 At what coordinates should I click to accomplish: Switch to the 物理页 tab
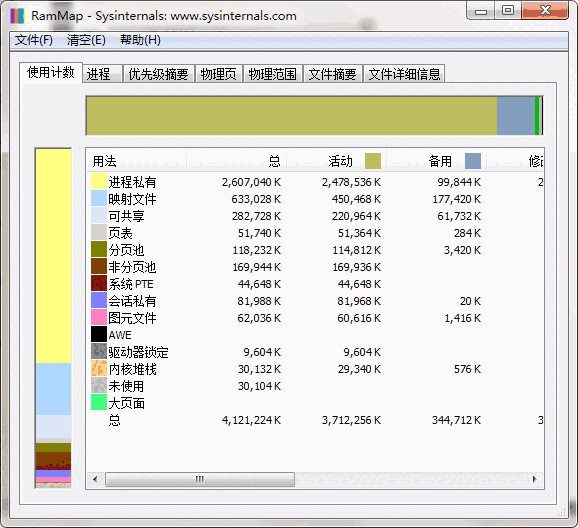click(x=219, y=74)
